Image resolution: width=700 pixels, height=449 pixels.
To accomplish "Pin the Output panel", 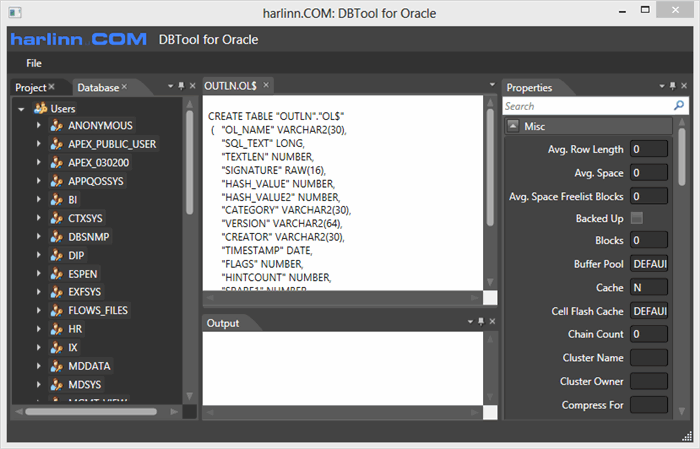I will [x=481, y=321].
